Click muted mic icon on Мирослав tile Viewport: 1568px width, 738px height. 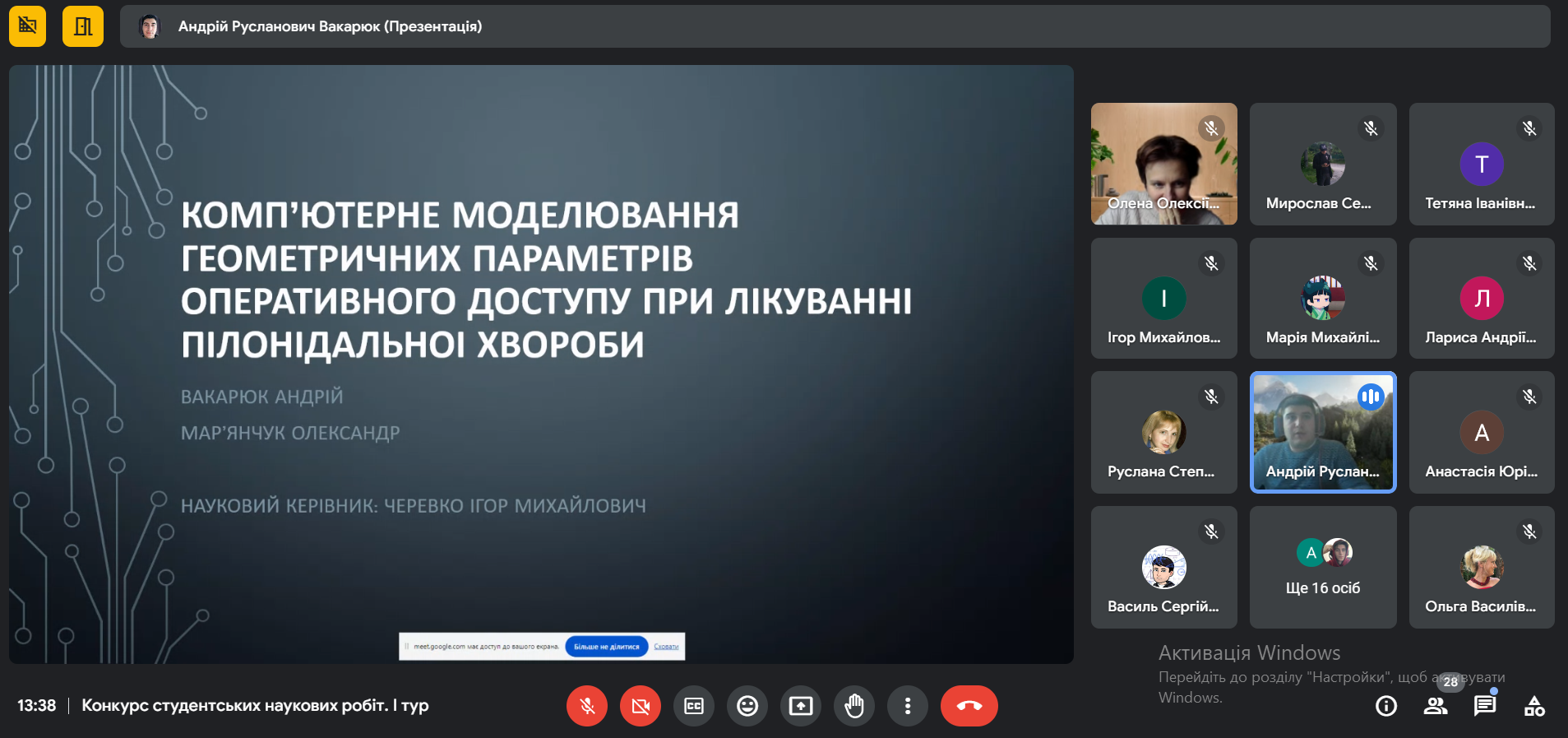(x=1371, y=128)
